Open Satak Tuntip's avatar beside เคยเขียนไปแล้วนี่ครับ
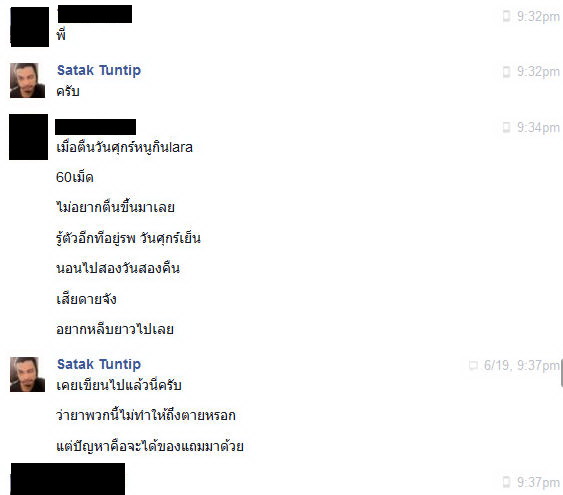The height and width of the screenshot is (495, 563). (x=27, y=374)
